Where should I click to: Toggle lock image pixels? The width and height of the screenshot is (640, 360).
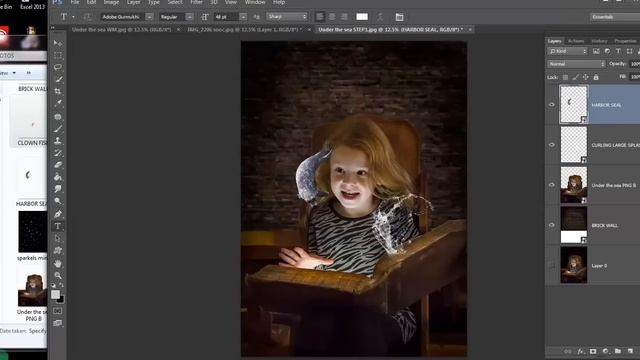[x=576, y=77]
